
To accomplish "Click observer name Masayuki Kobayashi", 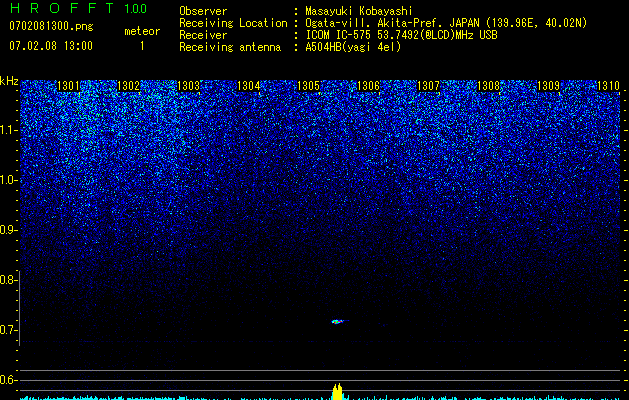I will [359, 11].
